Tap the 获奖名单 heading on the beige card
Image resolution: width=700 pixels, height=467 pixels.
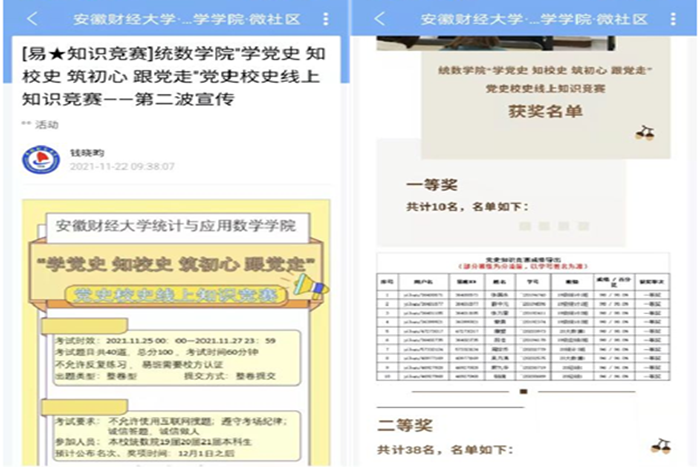[x=546, y=111]
